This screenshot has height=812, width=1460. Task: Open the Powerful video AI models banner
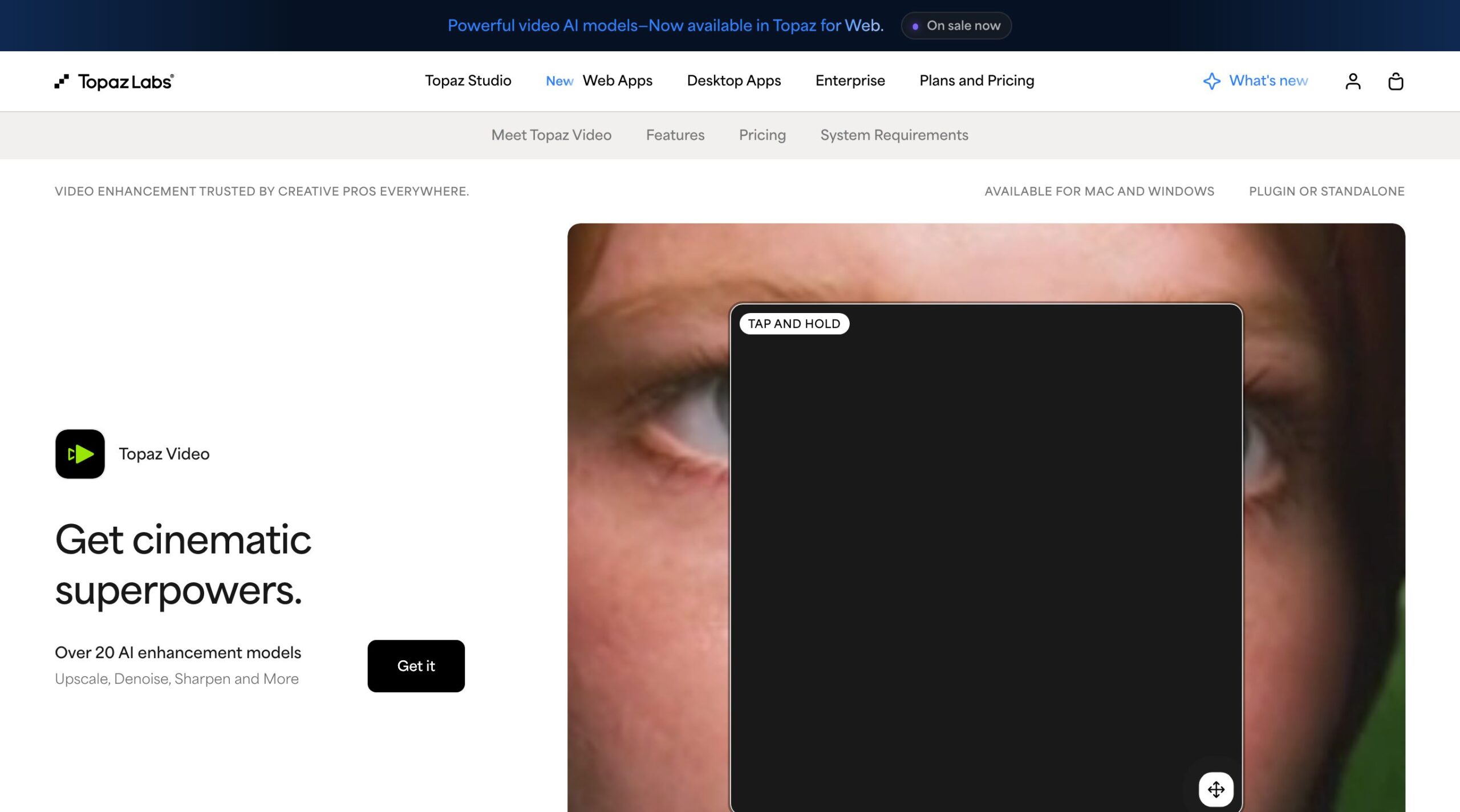(666, 26)
